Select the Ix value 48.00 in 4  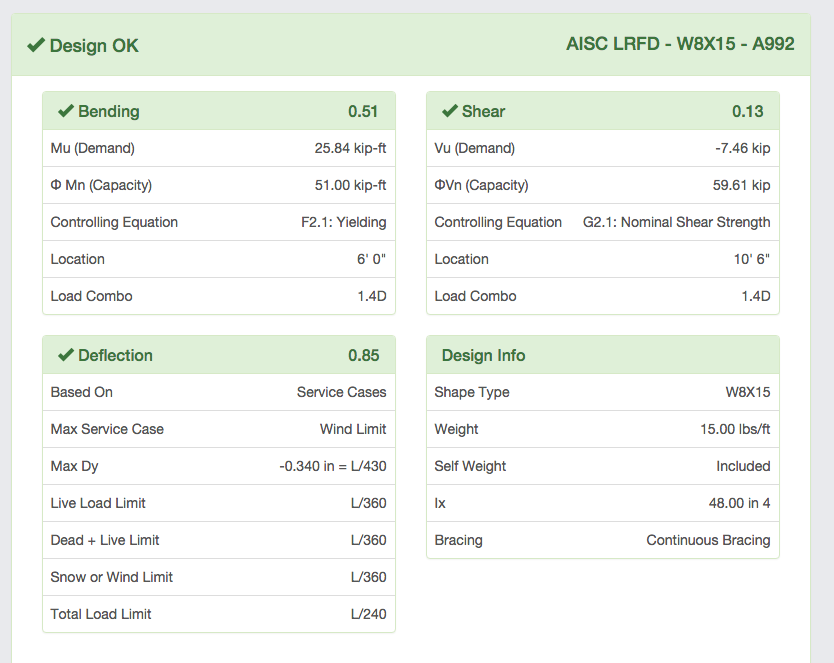point(739,503)
